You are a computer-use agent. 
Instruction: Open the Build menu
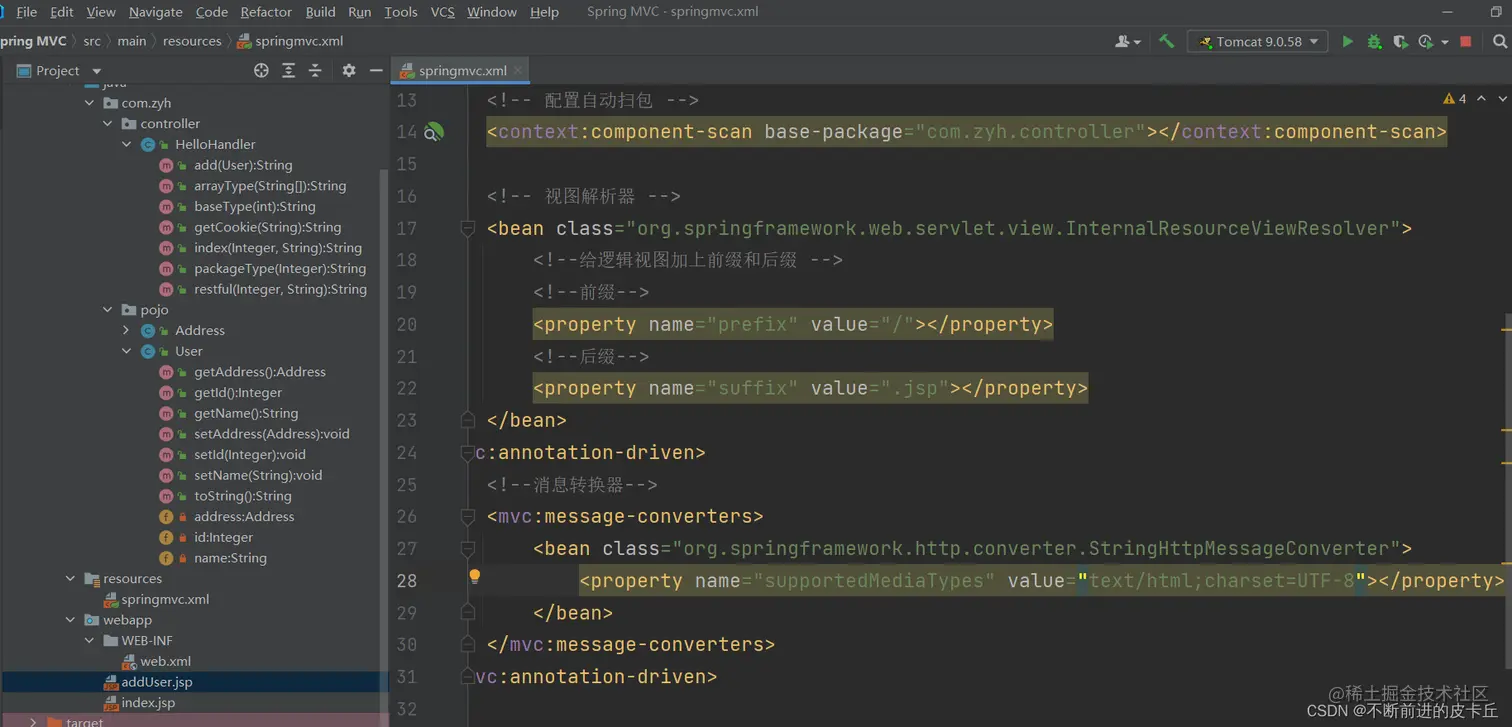coord(320,12)
